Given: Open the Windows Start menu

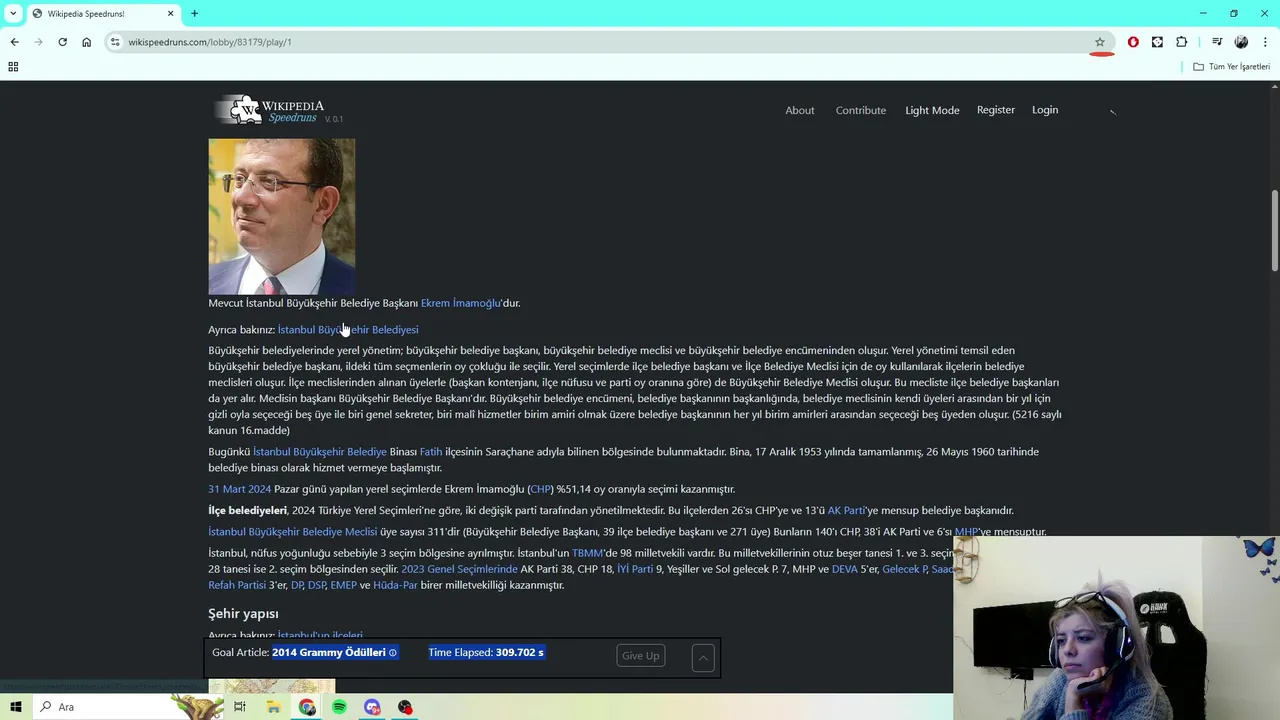Looking at the screenshot, I should click(15, 707).
